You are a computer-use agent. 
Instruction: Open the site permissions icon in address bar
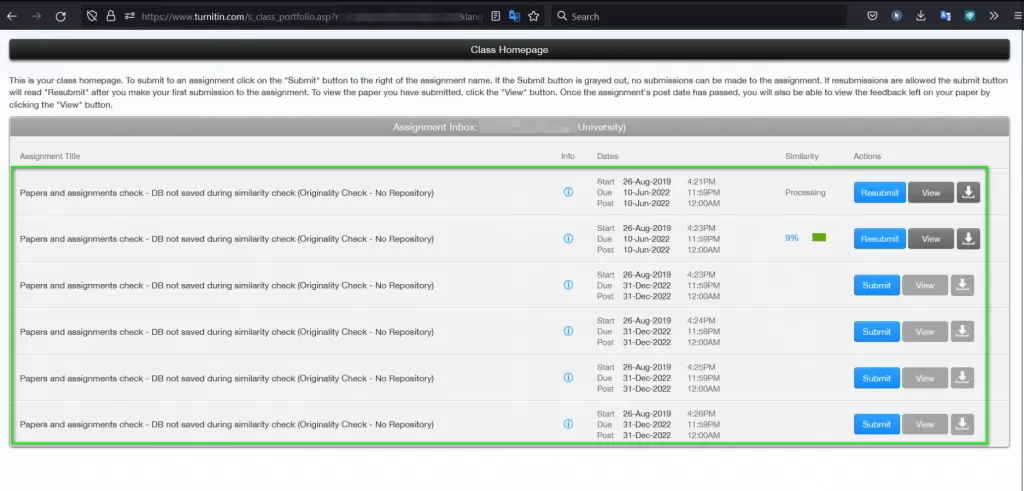[x=130, y=16]
